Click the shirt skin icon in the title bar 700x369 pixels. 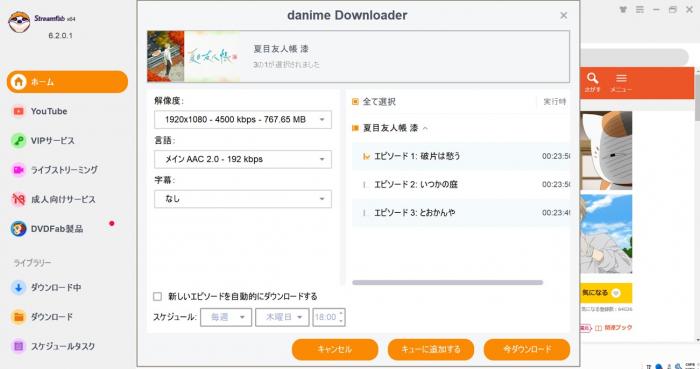coord(623,9)
